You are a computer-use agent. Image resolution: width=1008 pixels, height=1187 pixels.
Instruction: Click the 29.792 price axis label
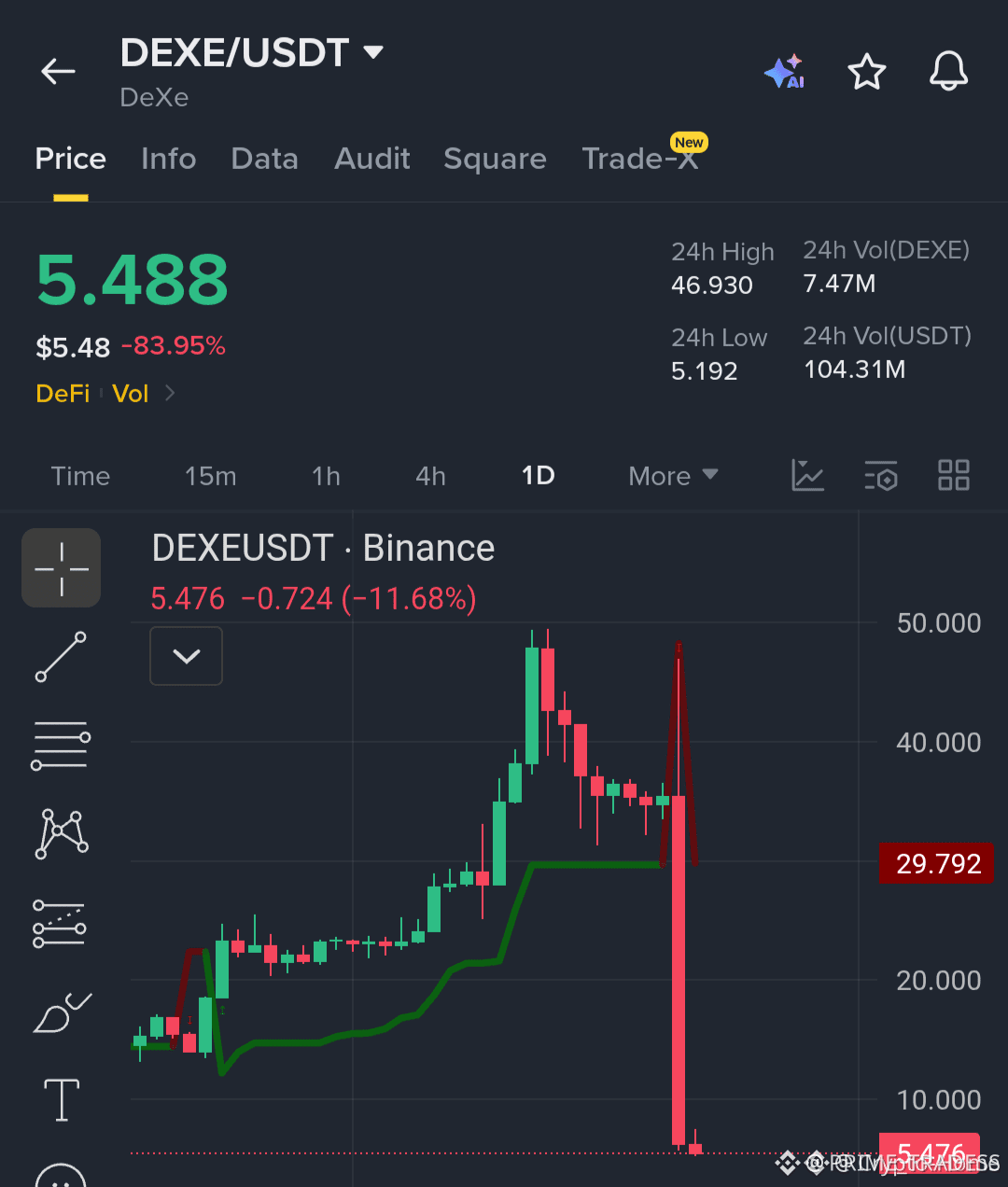coord(937,863)
